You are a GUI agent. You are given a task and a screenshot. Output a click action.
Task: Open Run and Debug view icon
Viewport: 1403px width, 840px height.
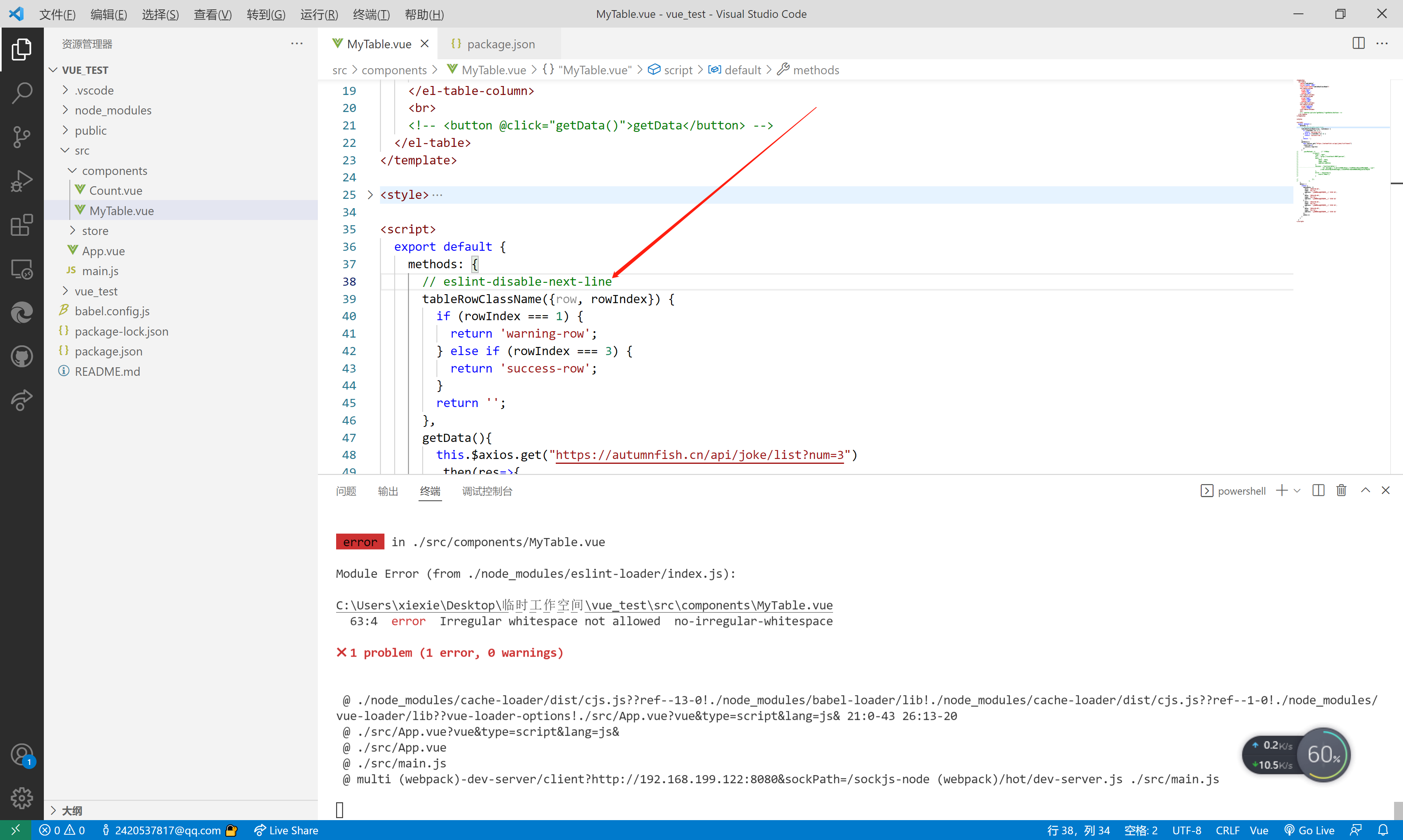(22, 181)
